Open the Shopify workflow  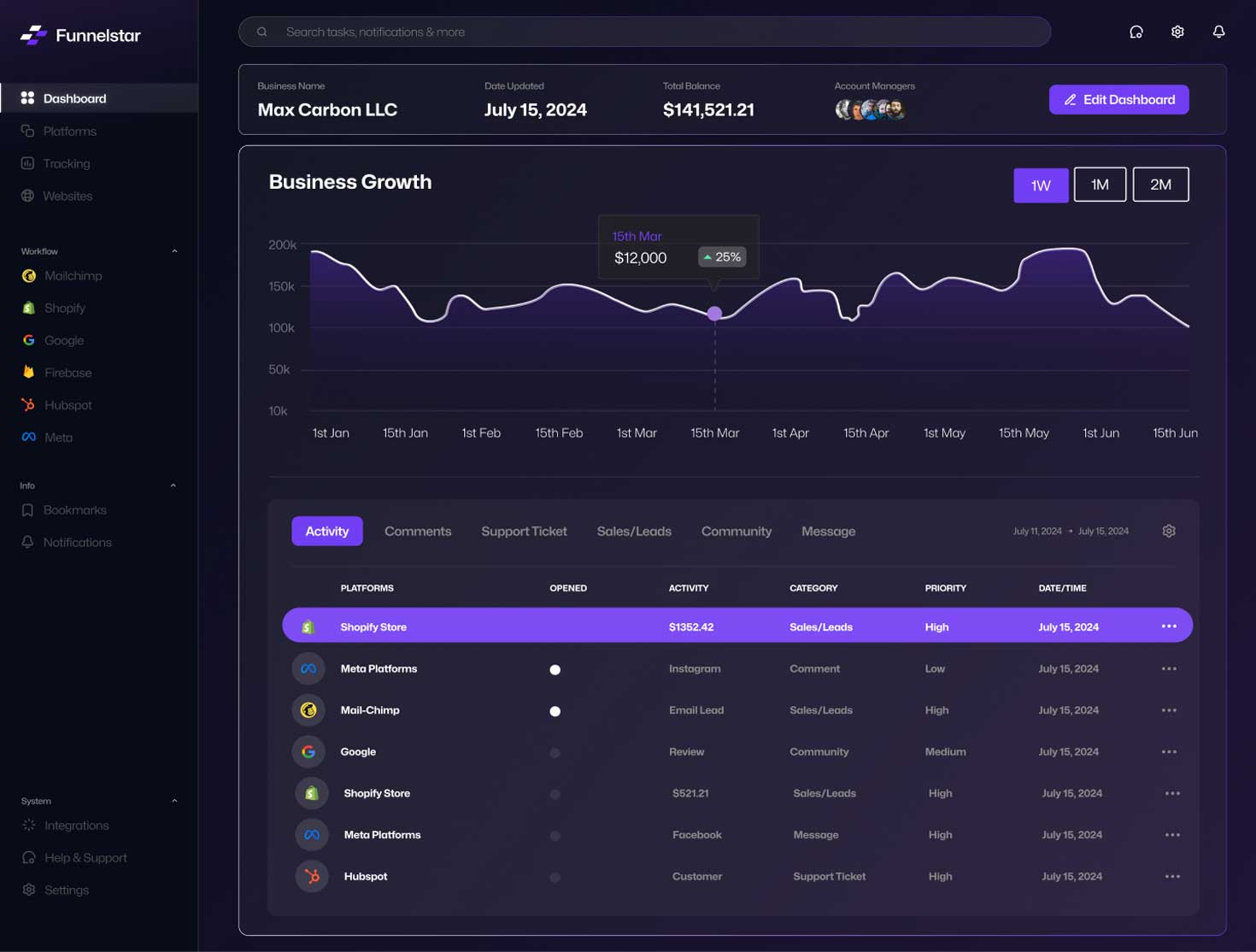pos(53,308)
